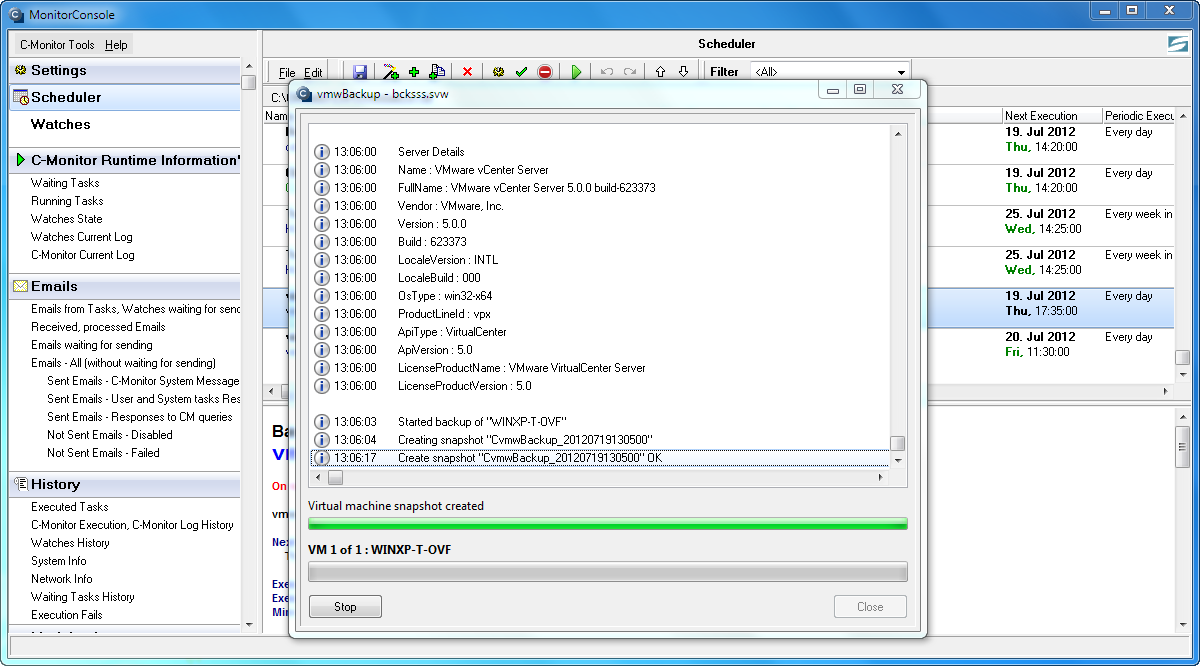Click the History notepad icon

click(x=20, y=484)
